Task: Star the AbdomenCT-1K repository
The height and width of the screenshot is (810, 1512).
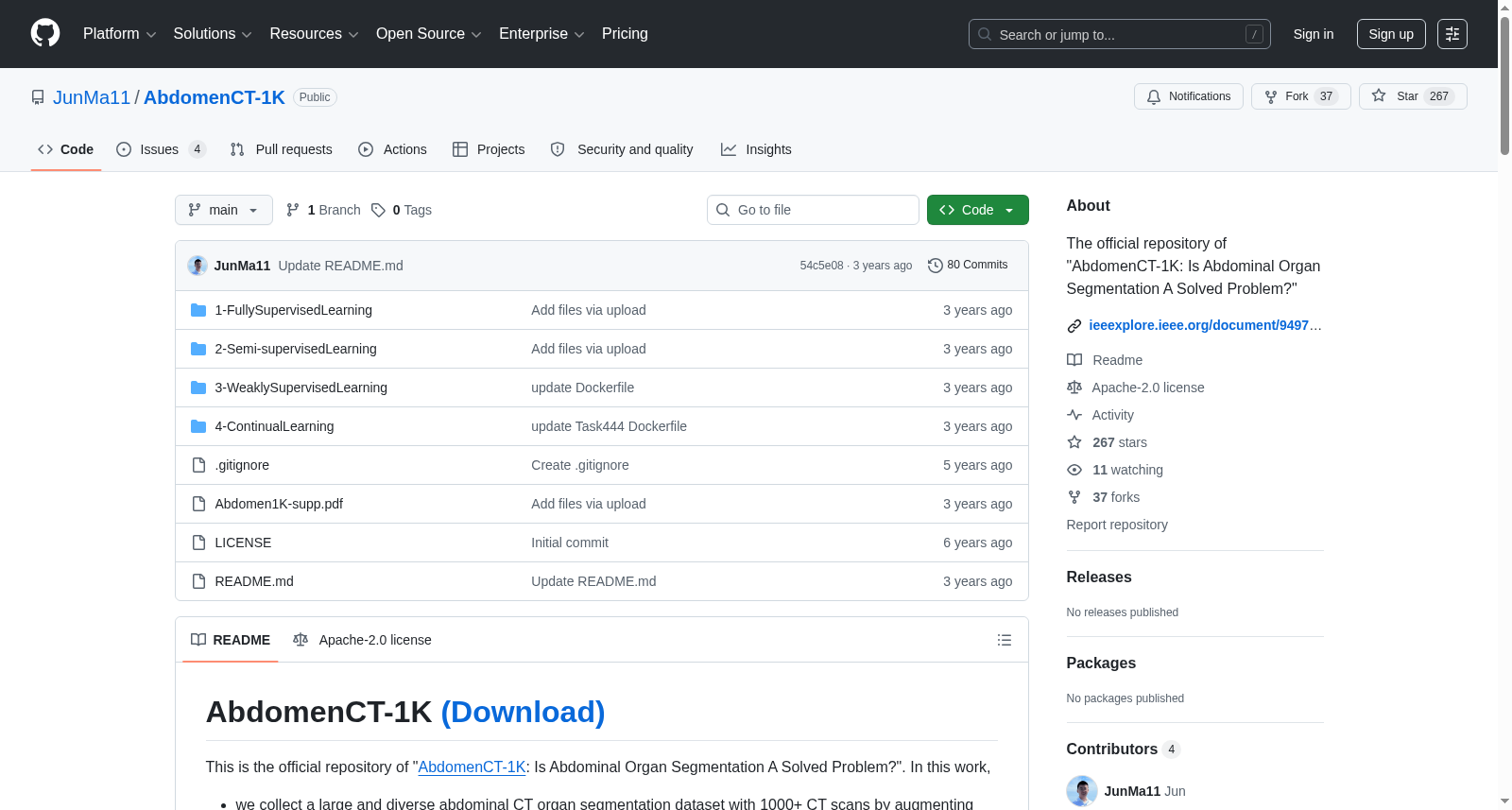Action: tap(1413, 96)
